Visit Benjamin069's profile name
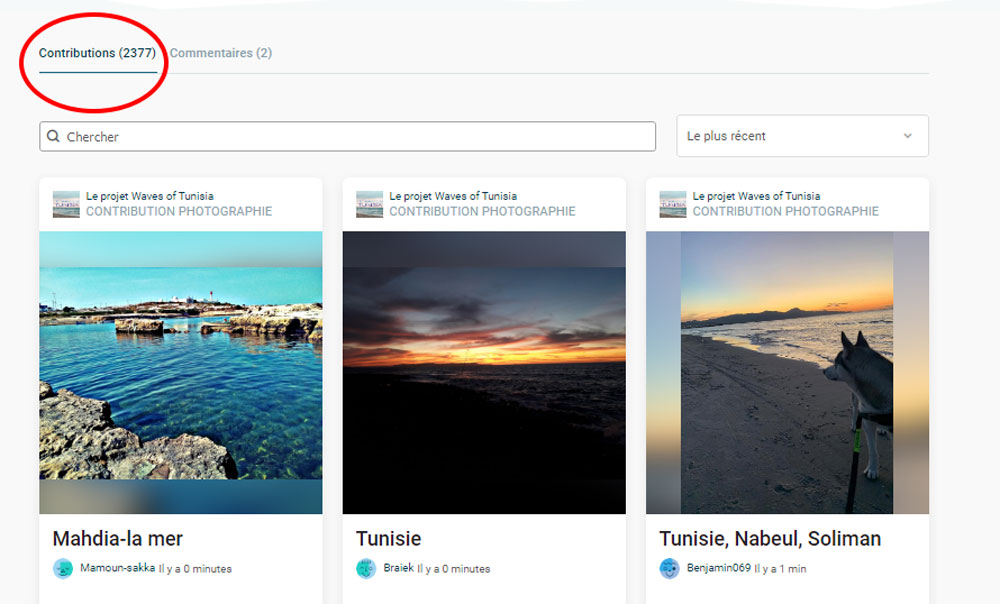Screen dimensions: 1000x604 (x=719, y=568)
